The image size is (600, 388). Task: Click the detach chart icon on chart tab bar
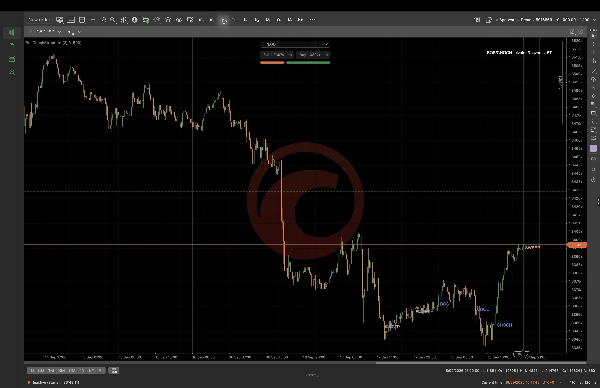[x=580, y=32]
